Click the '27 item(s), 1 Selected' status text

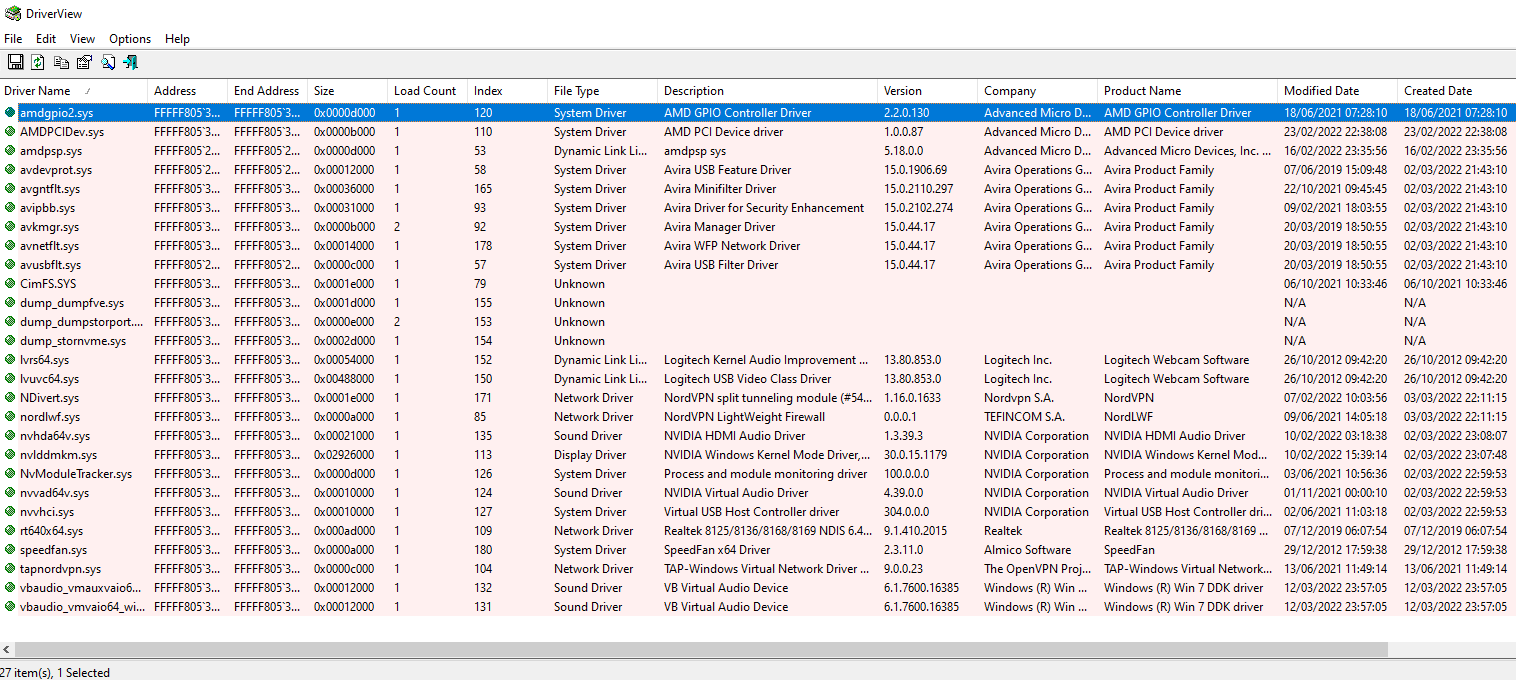(54, 673)
